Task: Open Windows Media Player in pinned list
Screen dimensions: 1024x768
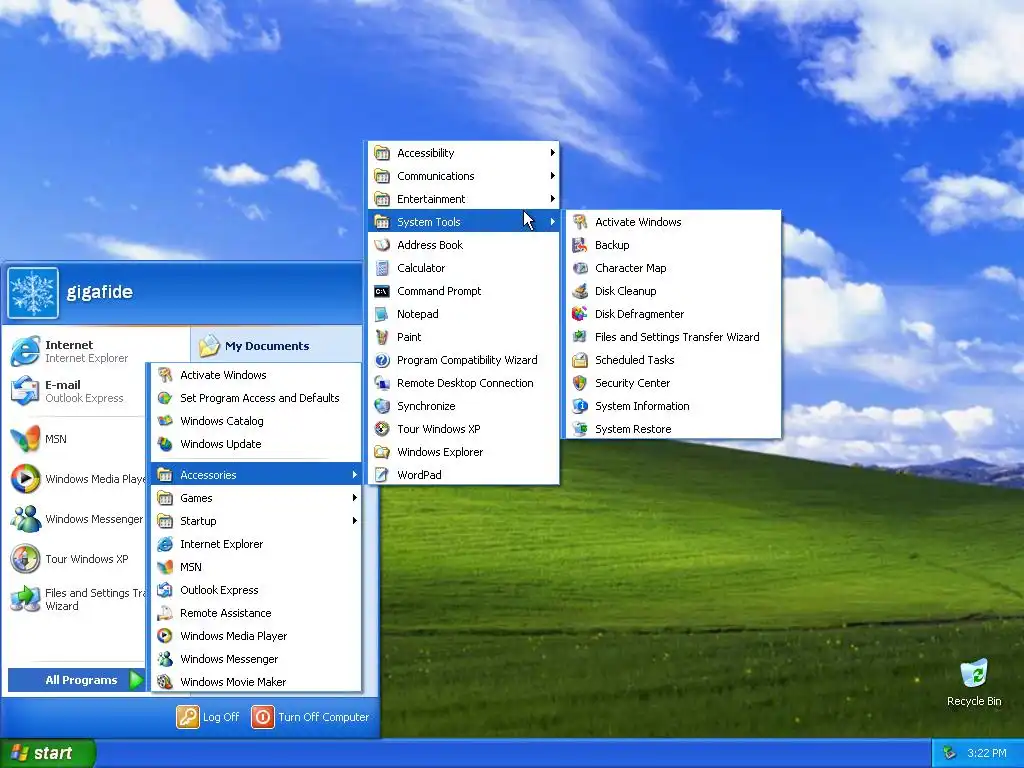Action: [x=75, y=479]
